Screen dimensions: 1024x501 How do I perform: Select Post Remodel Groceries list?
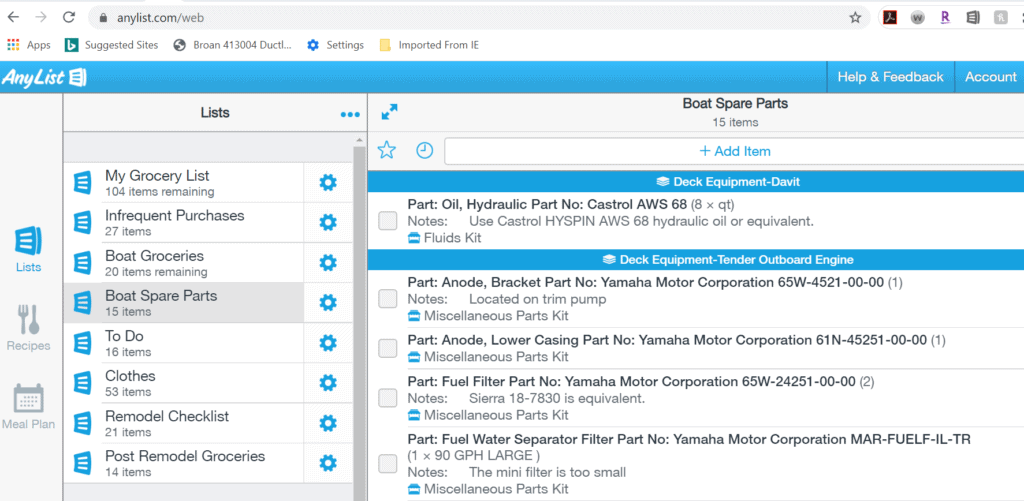(186, 464)
